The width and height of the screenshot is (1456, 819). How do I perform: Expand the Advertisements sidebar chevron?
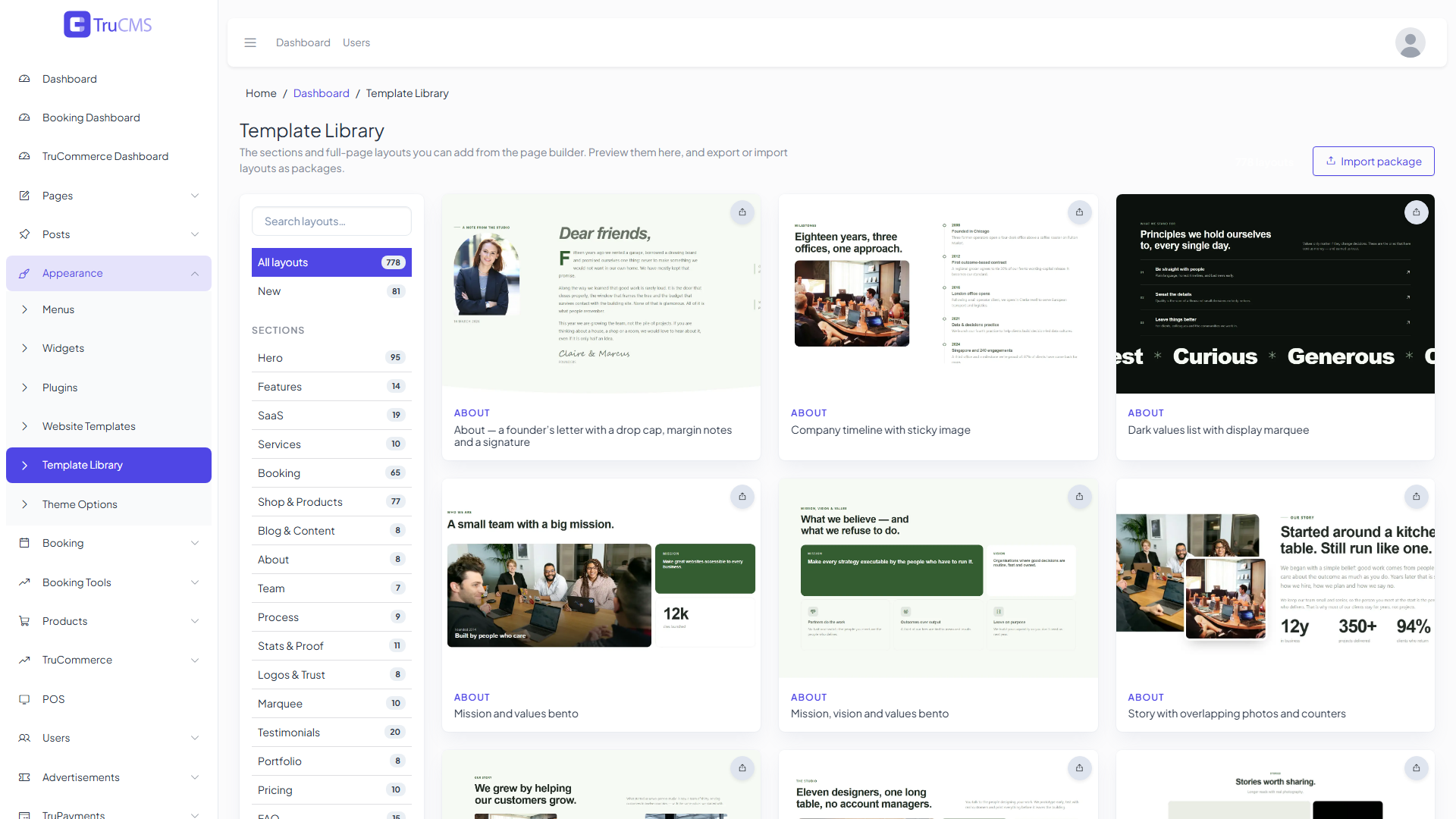tap(195, 777)
